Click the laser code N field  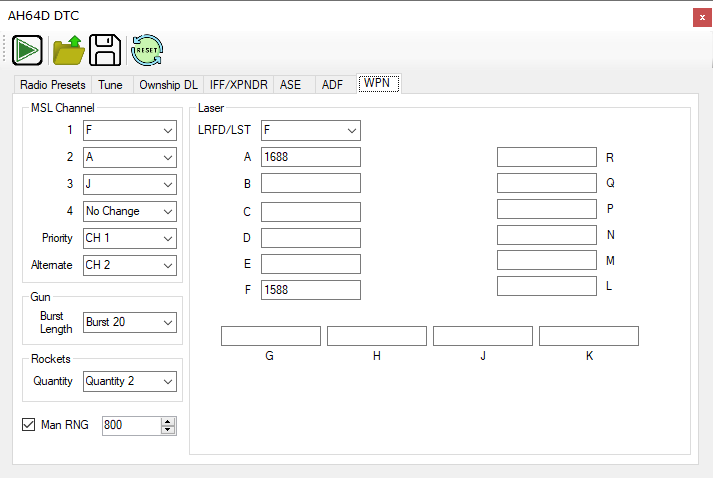(547, 235)
